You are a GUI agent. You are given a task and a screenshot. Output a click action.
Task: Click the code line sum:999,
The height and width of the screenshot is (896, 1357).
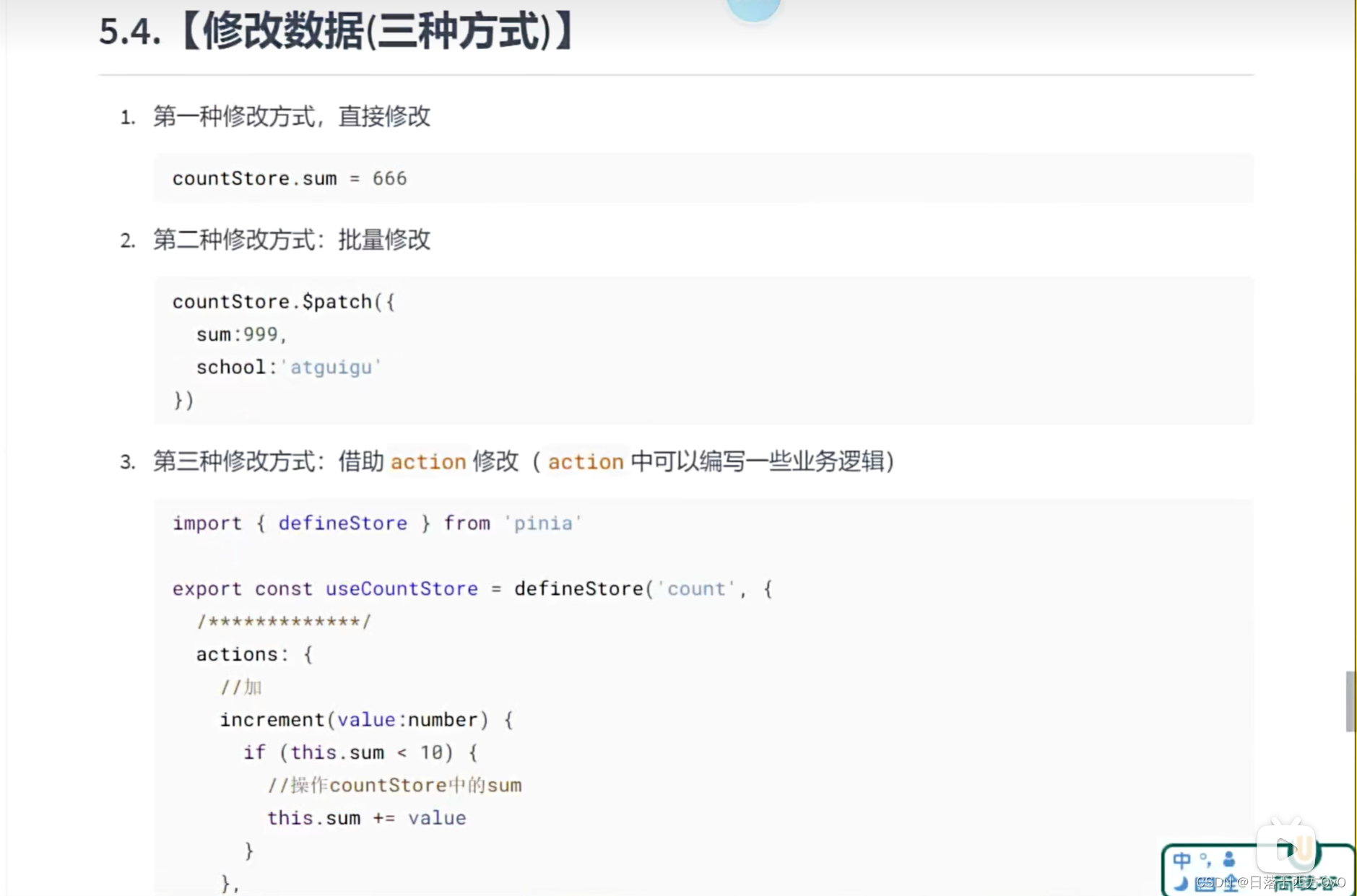[x=242, y=334]
